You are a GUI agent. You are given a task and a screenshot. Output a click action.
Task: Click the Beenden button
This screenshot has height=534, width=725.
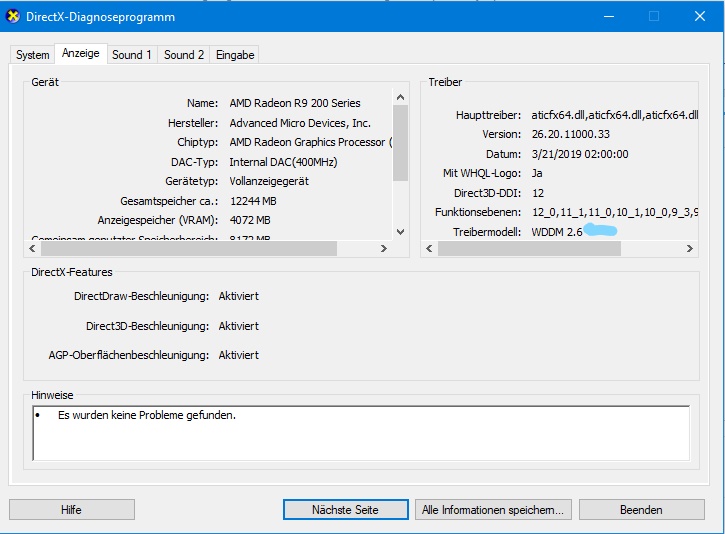coord(641,509)
